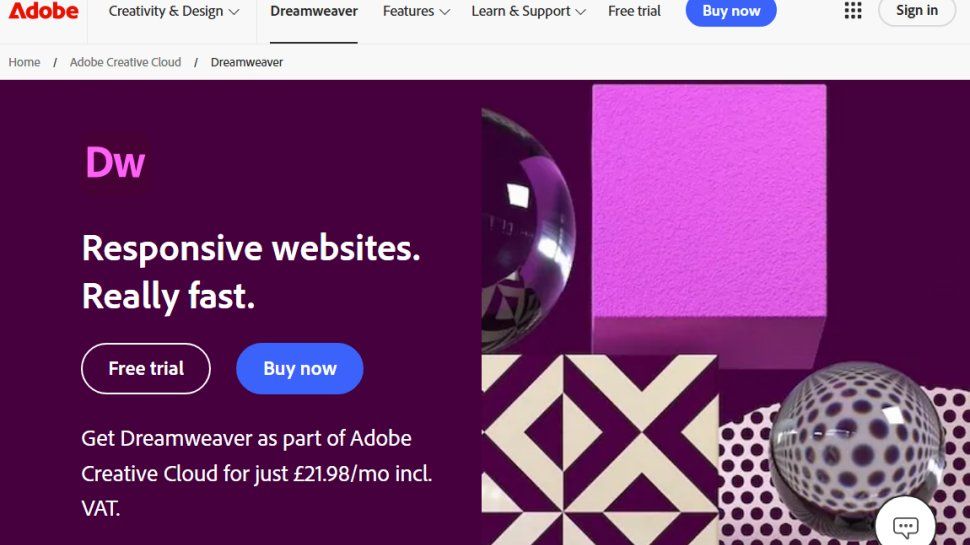Click the Sign in button
The image size is (970, 545).
click(x=916, y=11)
